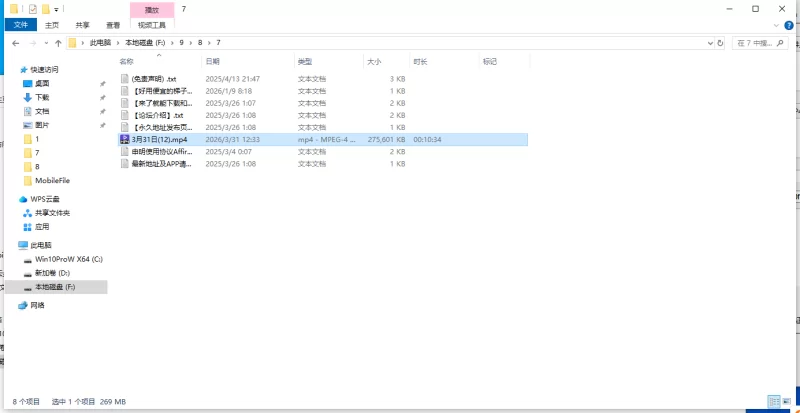Expand address bar history dropdown
Viewport: 800px width, 413px height.
(x=710, y=43)
